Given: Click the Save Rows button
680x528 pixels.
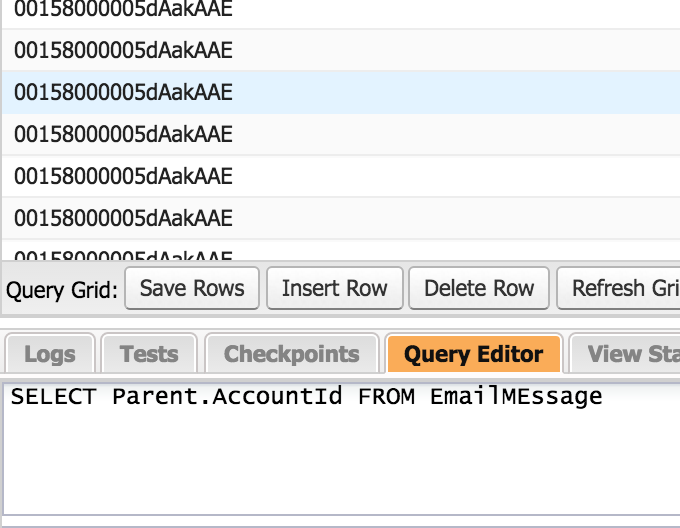Looking at the screenshot, I should [192, 288].
